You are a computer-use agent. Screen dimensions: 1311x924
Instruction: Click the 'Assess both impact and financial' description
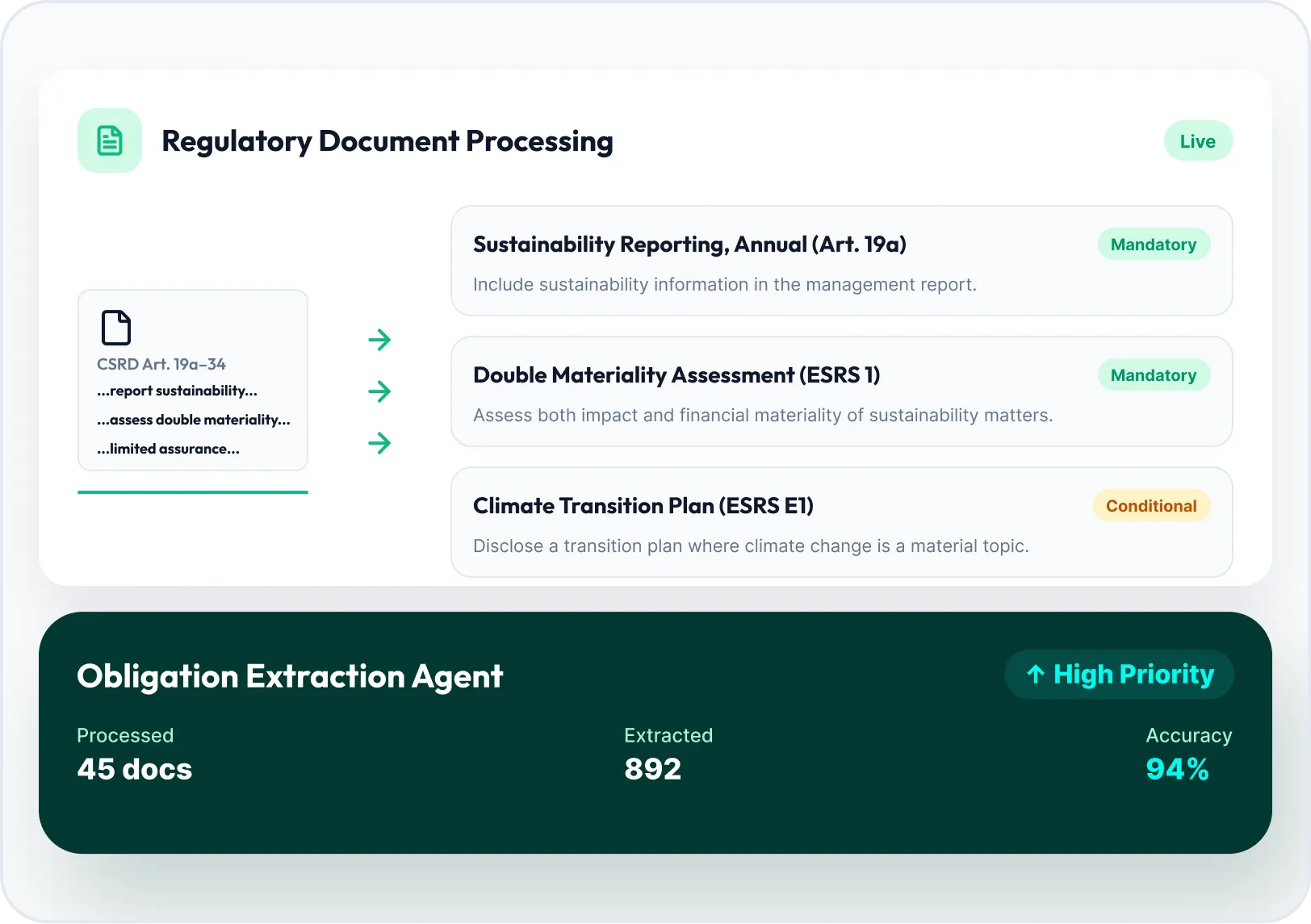pos(763,416)
